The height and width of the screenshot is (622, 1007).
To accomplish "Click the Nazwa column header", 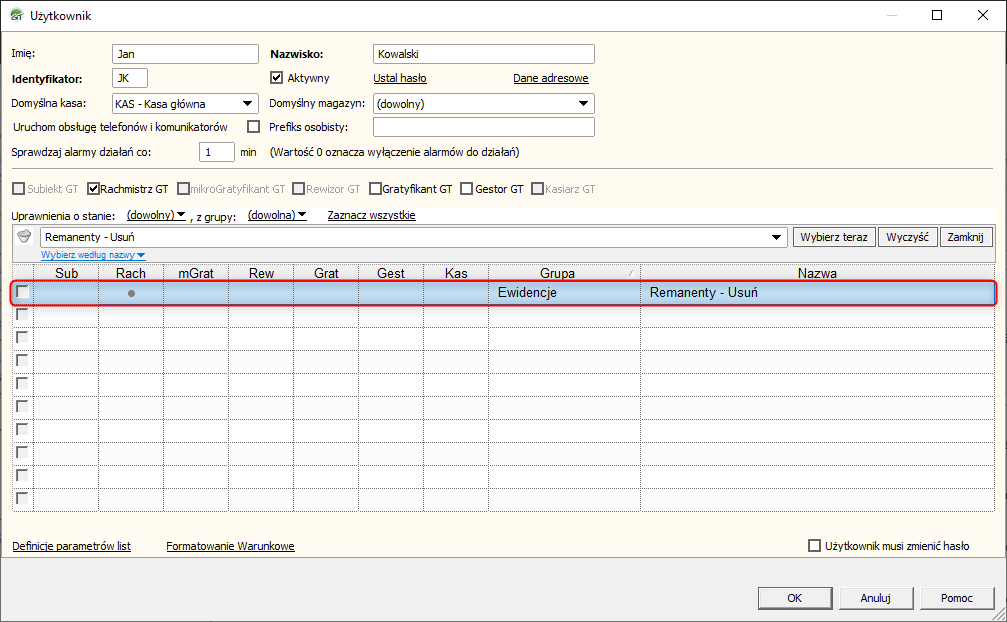I will (817, 273).
